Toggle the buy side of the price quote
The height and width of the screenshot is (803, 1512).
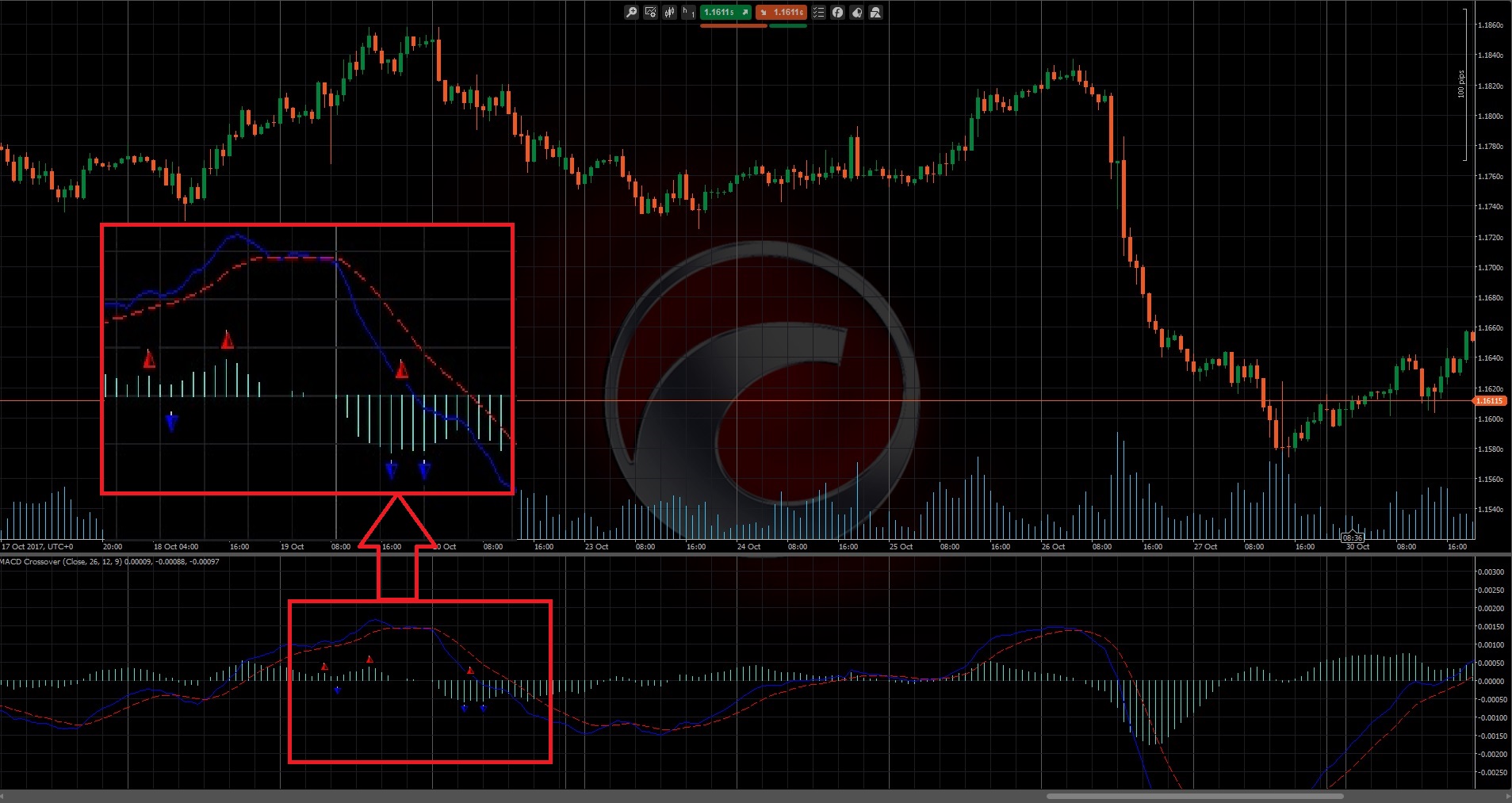725,12
